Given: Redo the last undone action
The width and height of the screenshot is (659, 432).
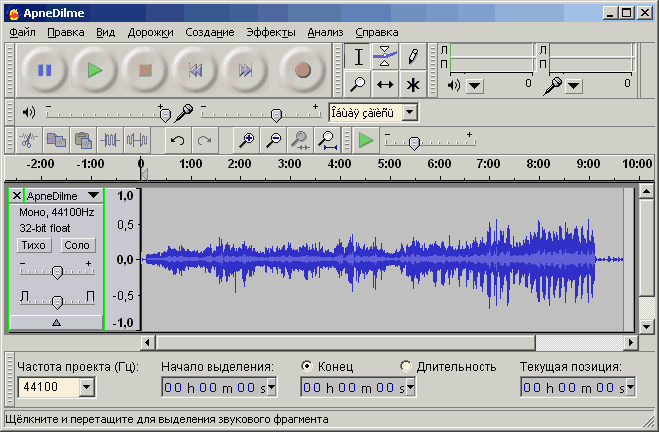Looking at the screenshot, I should 205,140.
